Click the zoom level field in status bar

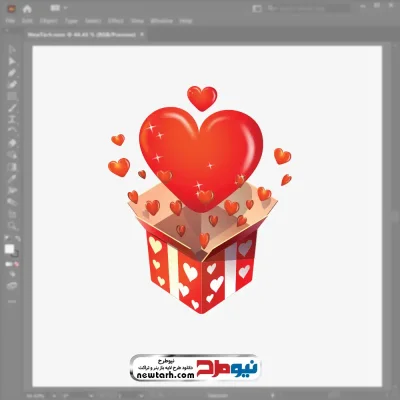pyautogui.click(x=35, y=396)
